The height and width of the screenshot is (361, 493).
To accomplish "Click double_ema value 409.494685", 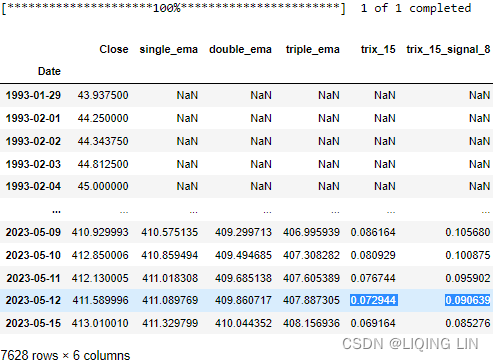I will tap(243, 255).
